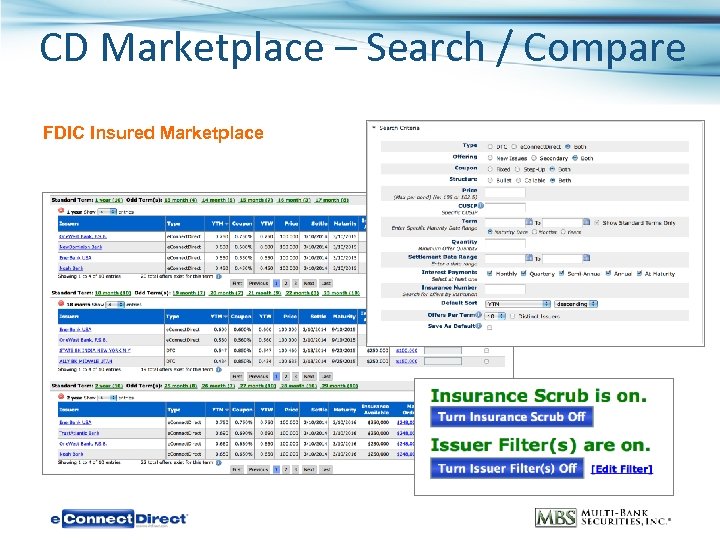Open 2 year Show entries dropdown
Viewport: 720px width, 540px height.
[107, 397]
